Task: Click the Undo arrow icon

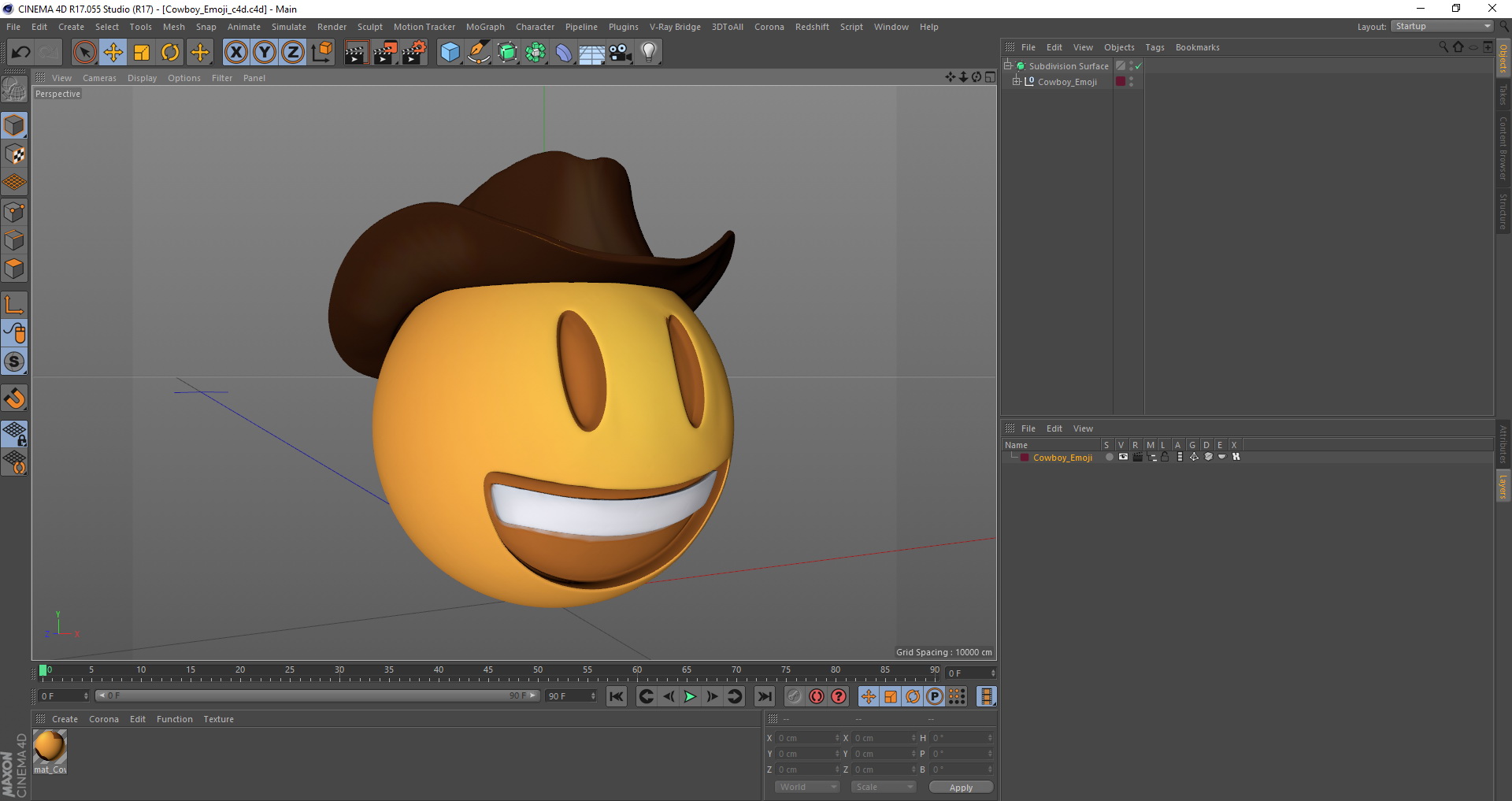Action: (21, 53)
